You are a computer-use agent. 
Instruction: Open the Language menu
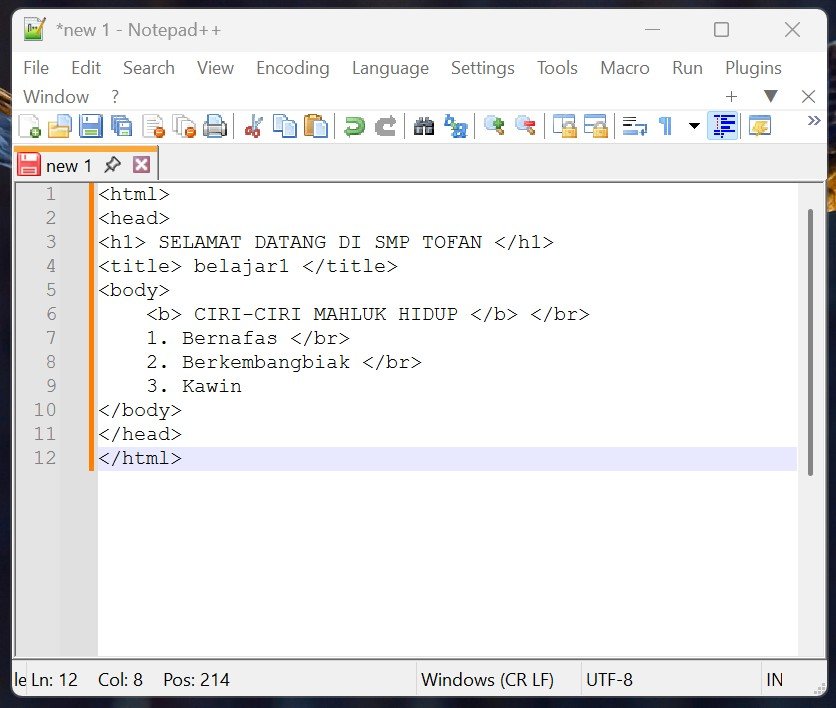coord(390,68)
